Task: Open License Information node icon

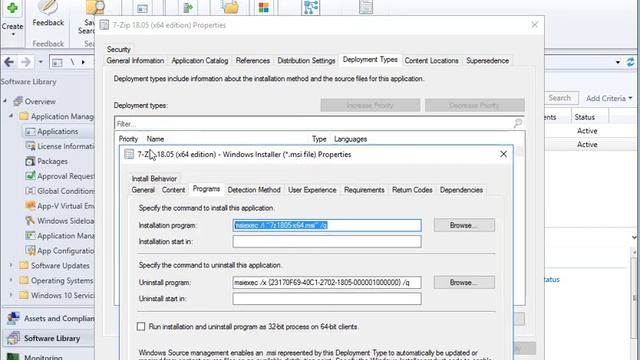Action: [30, 146]
